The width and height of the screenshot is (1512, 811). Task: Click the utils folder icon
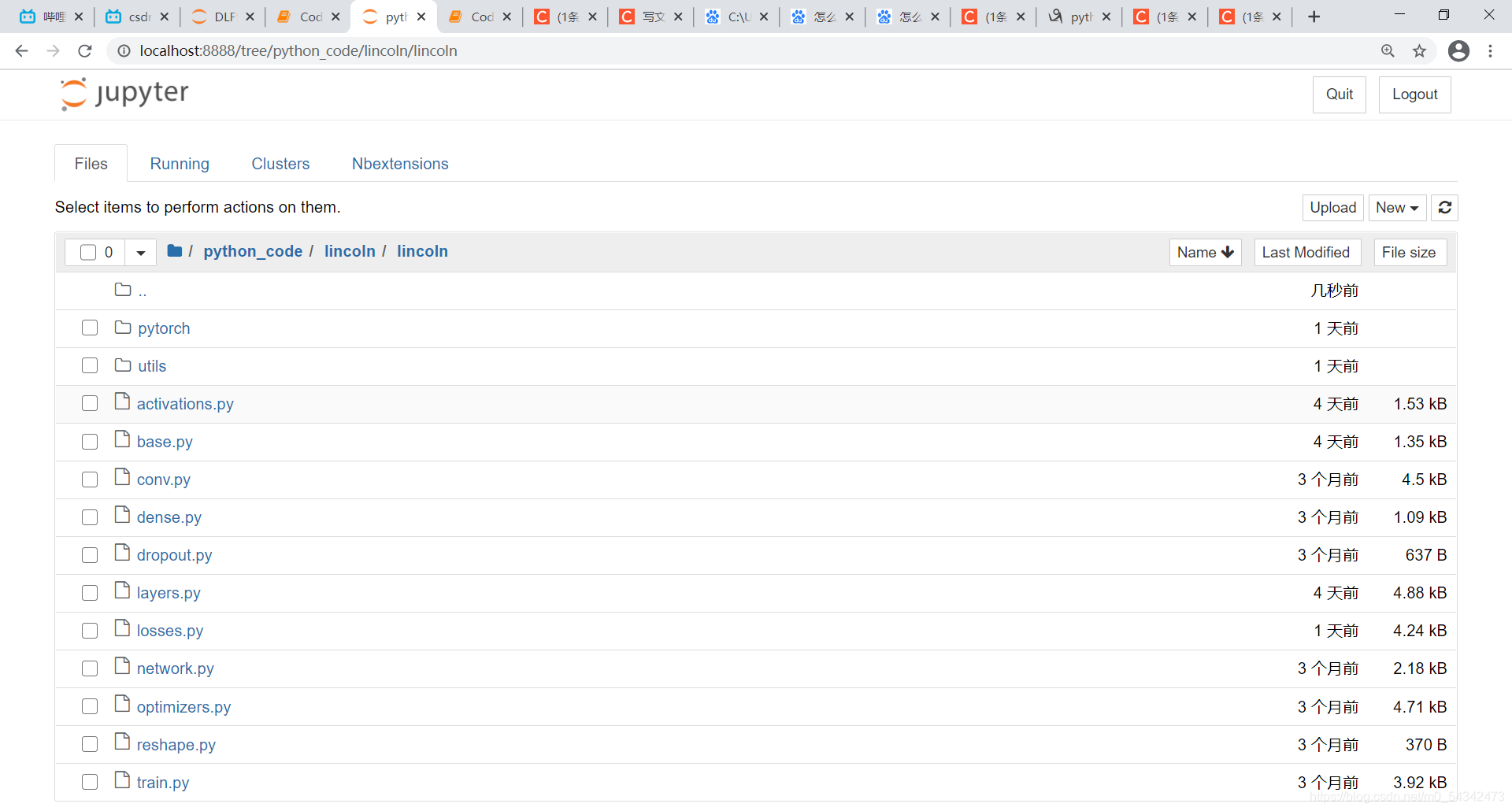click(122, 365)
